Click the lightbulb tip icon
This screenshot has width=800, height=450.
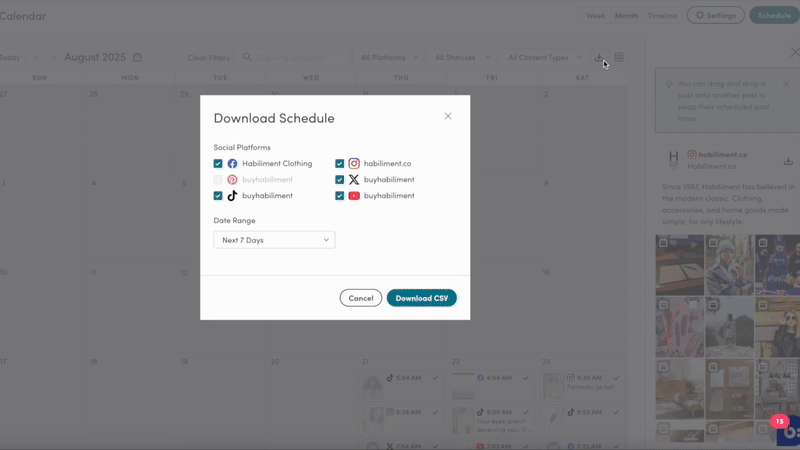pyautogui.click(x=669, y=84)
